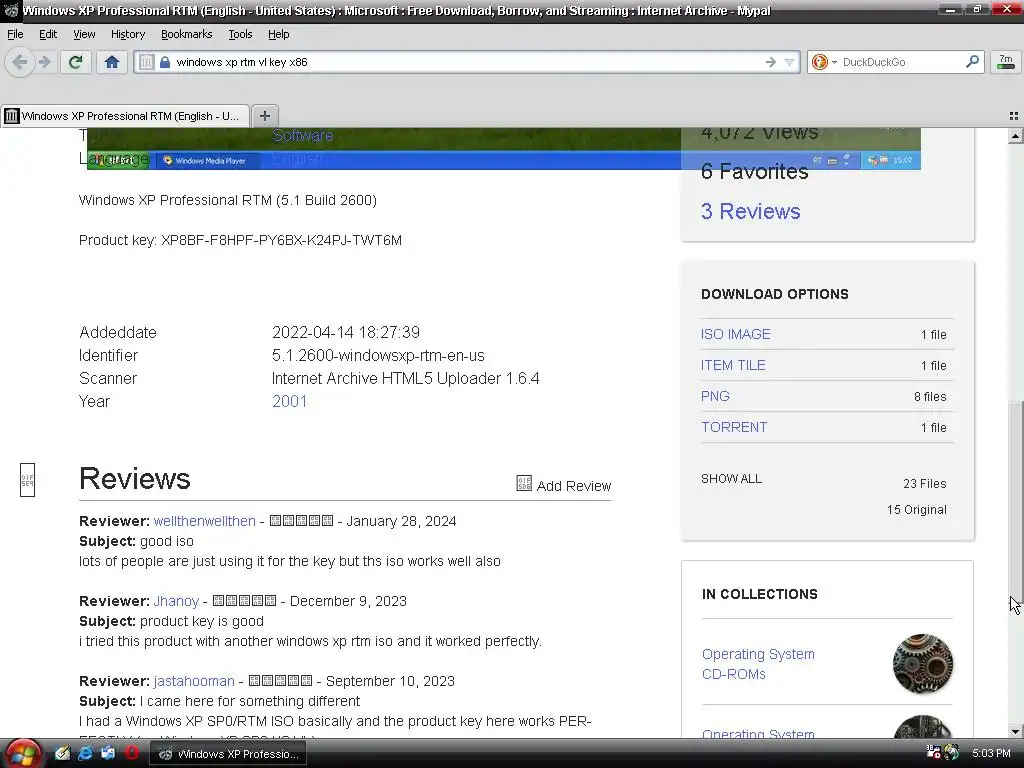The image size is (1024, 768).
Task: Click the icon left of Reviews heading
Action: 27,480
